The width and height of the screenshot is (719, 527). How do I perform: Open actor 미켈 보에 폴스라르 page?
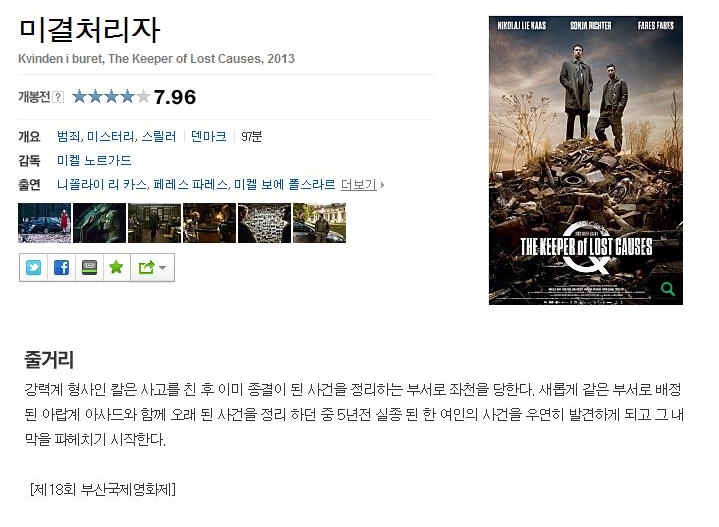[x=284, y=185]
